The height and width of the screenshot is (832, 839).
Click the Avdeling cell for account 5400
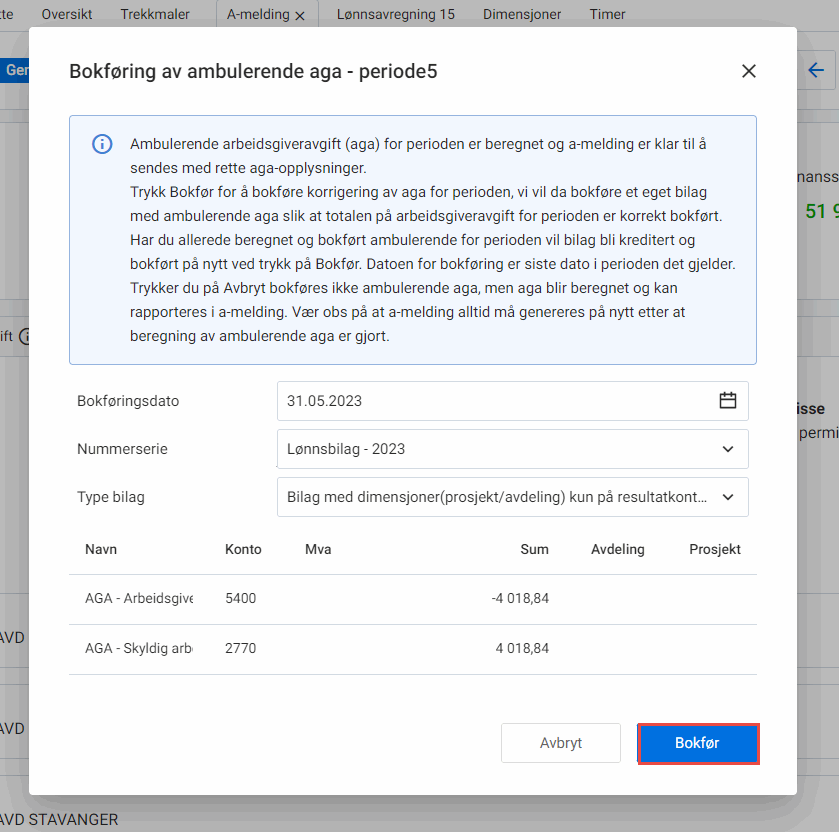coord(617,599)
